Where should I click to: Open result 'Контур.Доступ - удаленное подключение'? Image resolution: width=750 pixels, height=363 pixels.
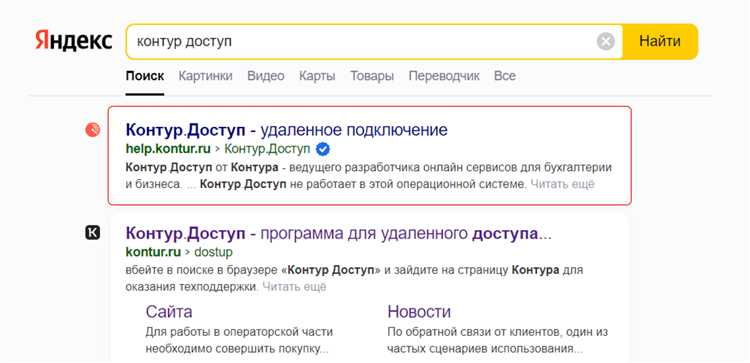pos(287,130)
